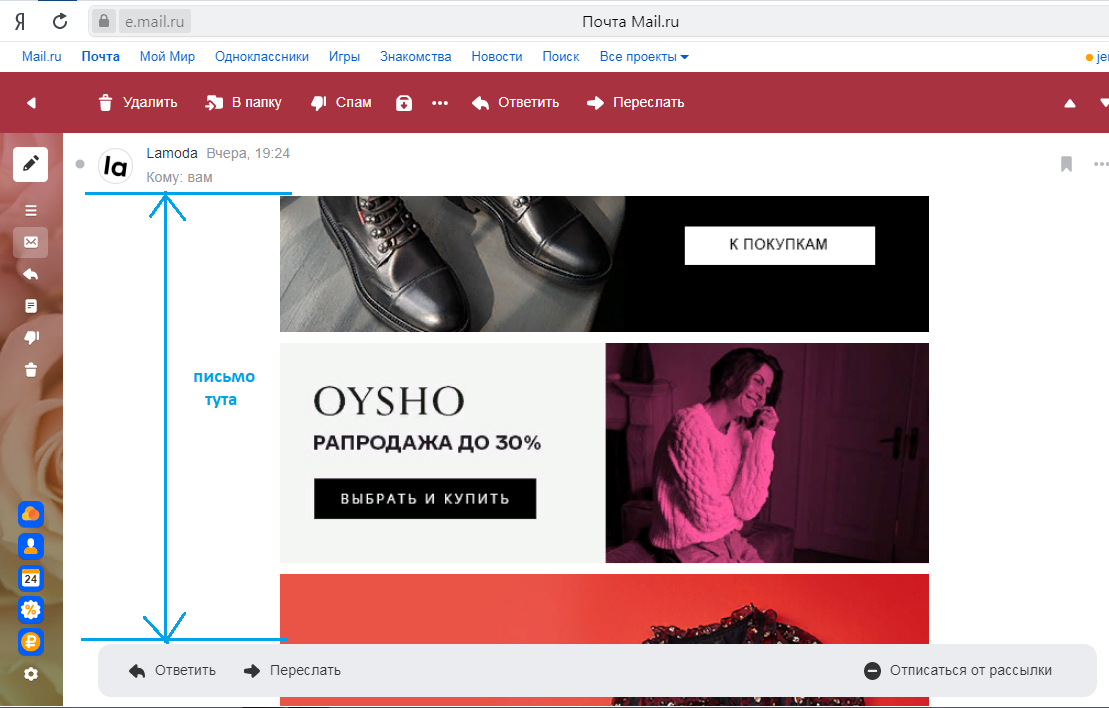Image resolution: width=1109 pixels, height=708 pixels.
Task: Click the red banner with the patterned garment
Action: 604,609
